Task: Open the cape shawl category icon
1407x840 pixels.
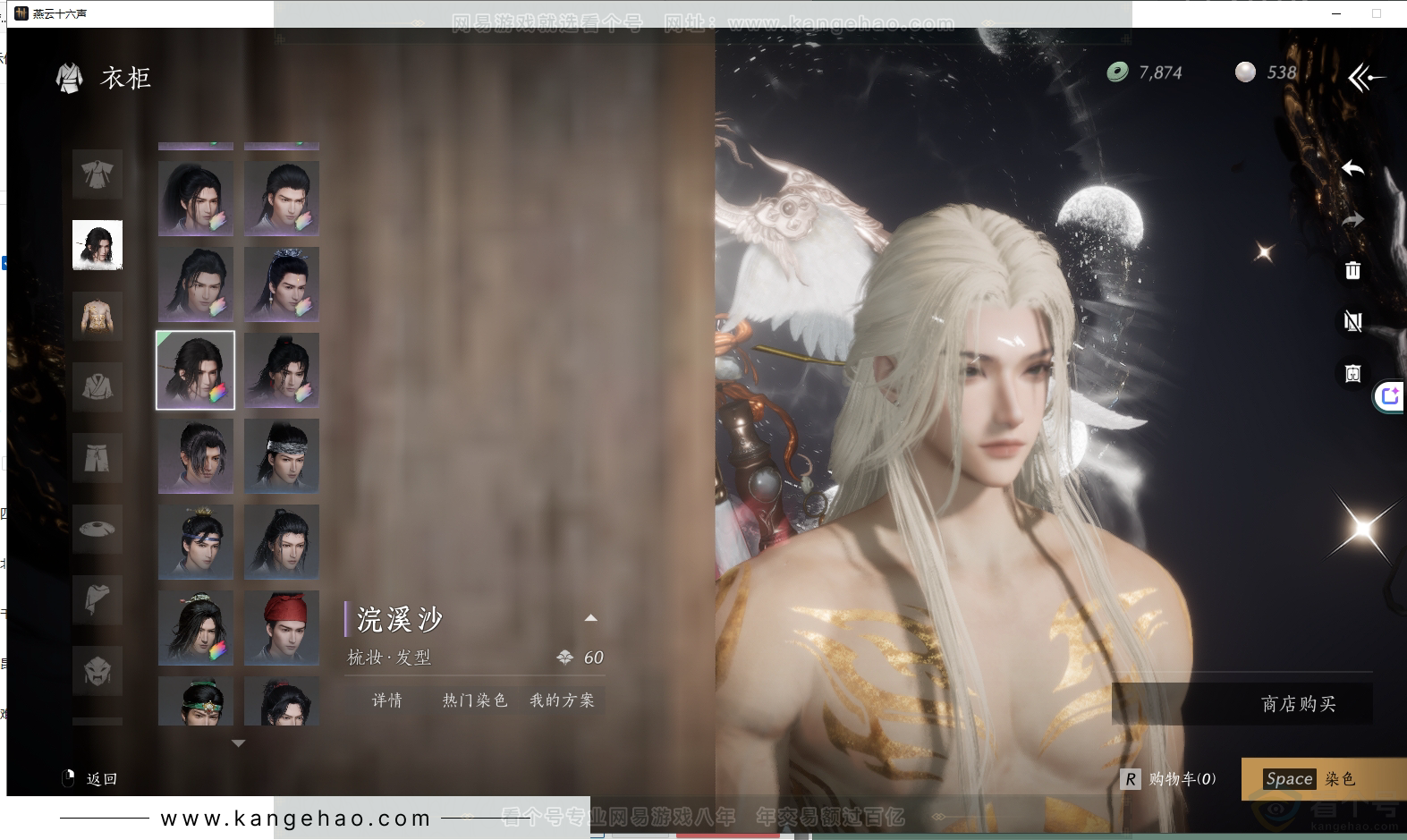Action: pos(97,599)
